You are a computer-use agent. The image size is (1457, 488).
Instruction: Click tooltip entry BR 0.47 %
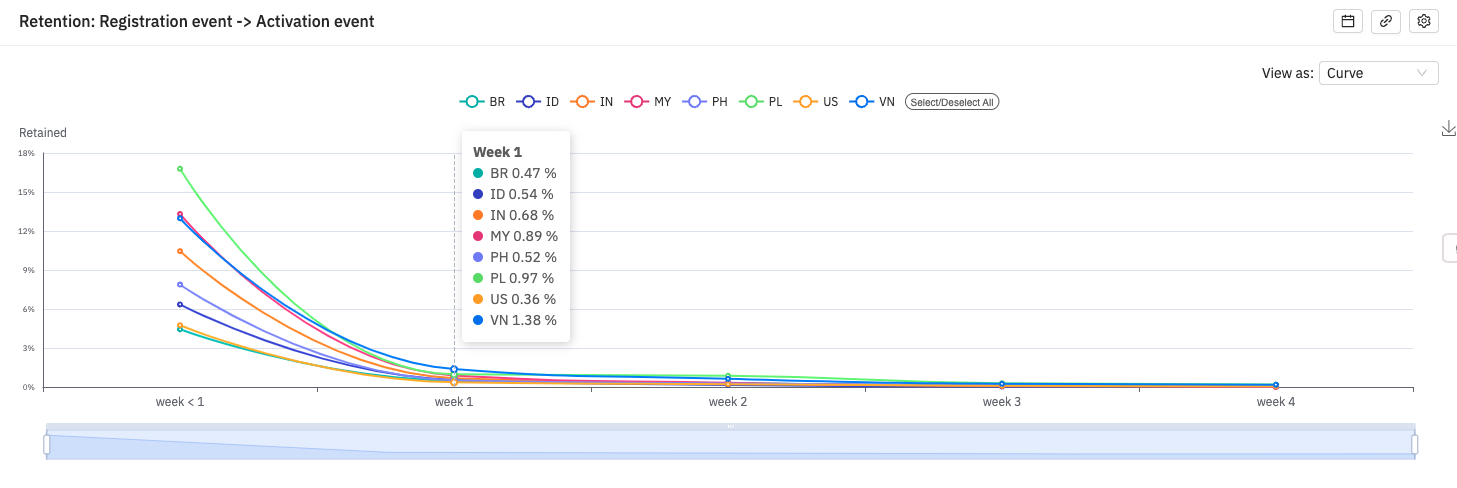click(515, 173)
